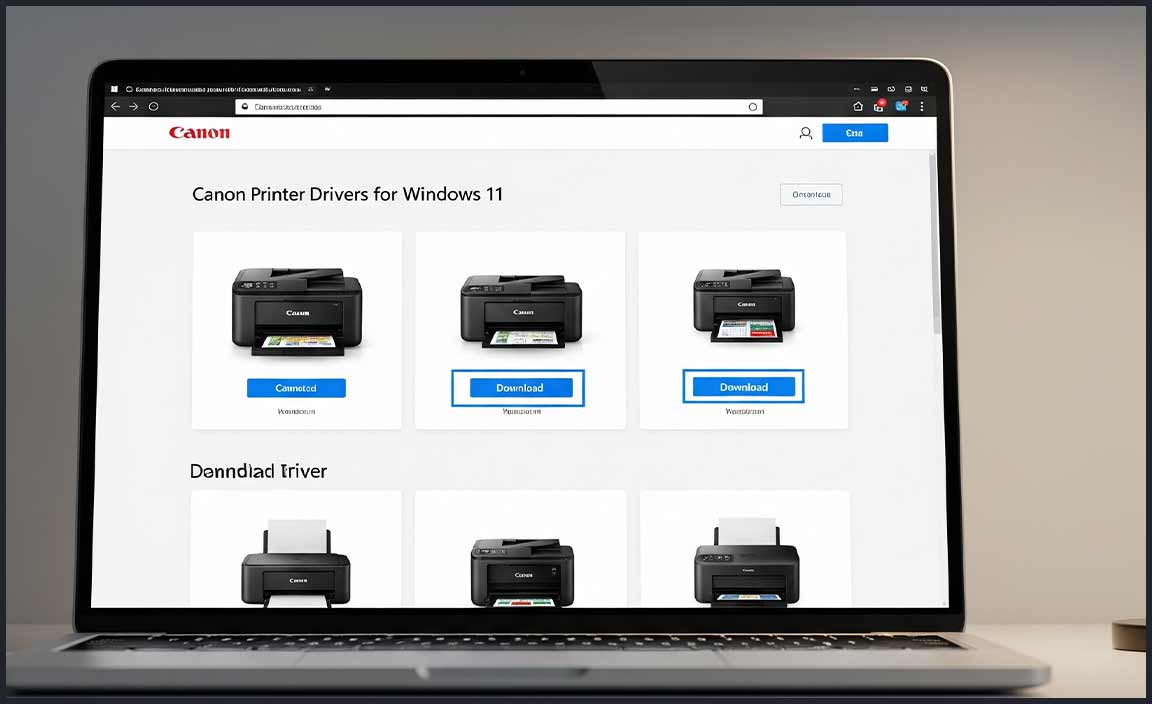Click the Canon logo in the site header

click(199, 132)
